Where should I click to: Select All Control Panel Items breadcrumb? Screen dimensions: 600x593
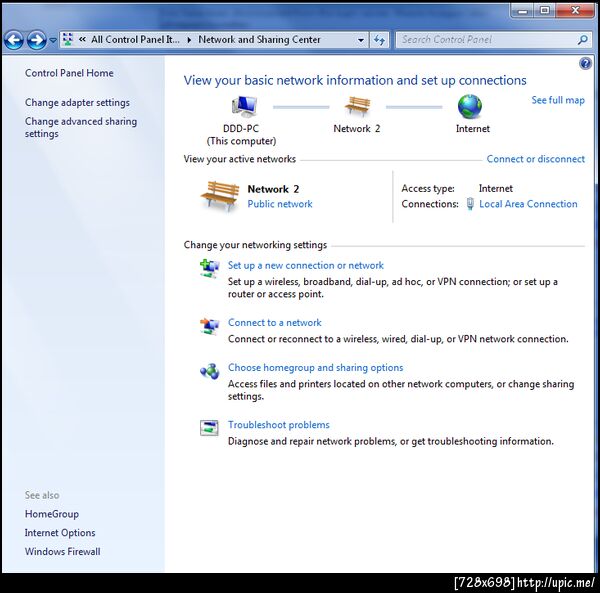[135, 39]
